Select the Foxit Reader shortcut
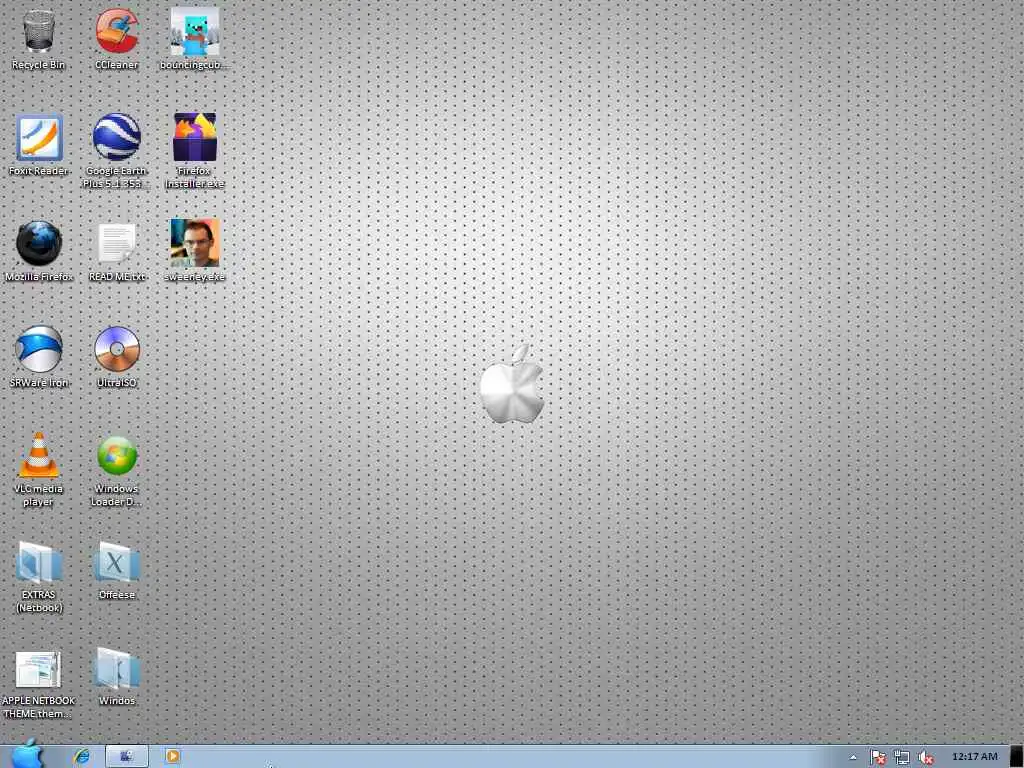Screen dimensions: 1024x768 39,144
